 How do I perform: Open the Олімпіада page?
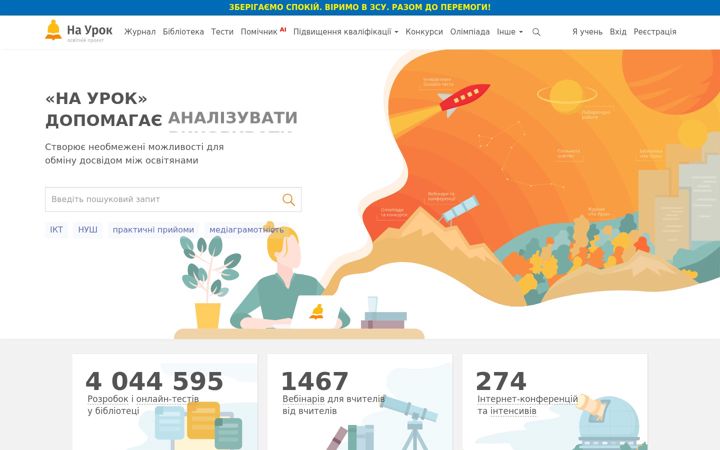tap(469, 32)
